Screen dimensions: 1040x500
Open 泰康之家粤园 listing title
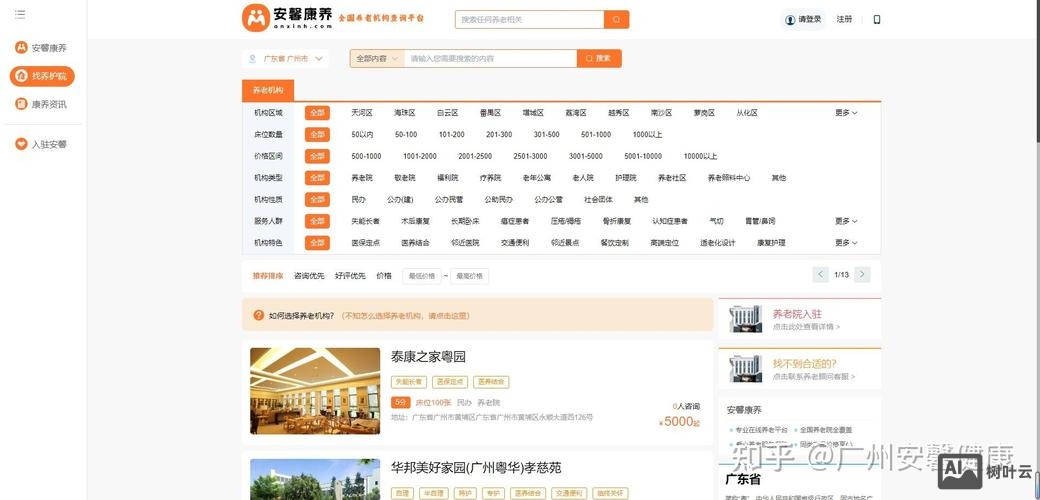[x=428, y=357]
